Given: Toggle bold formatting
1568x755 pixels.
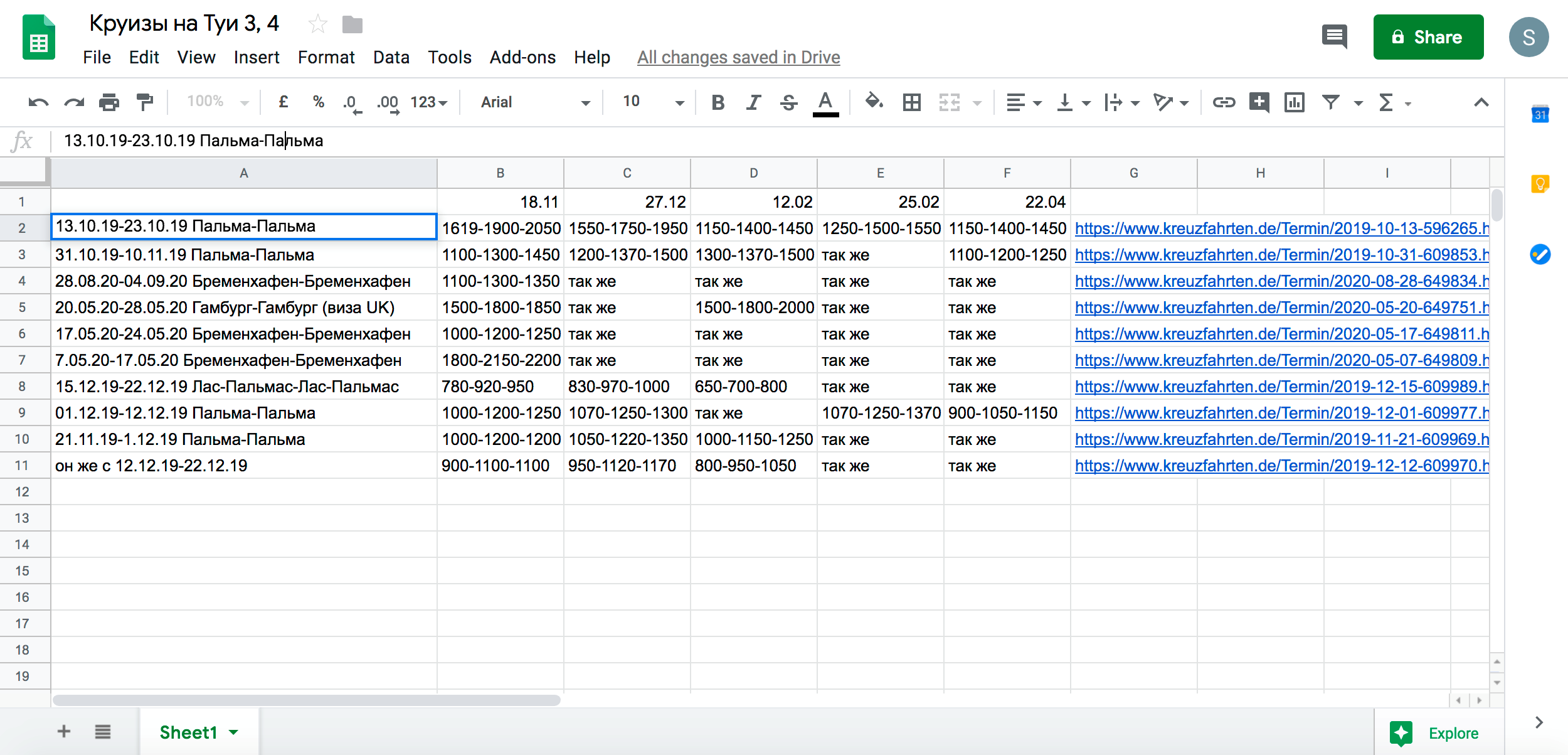Looking at the screenshot, I should 718,102.
